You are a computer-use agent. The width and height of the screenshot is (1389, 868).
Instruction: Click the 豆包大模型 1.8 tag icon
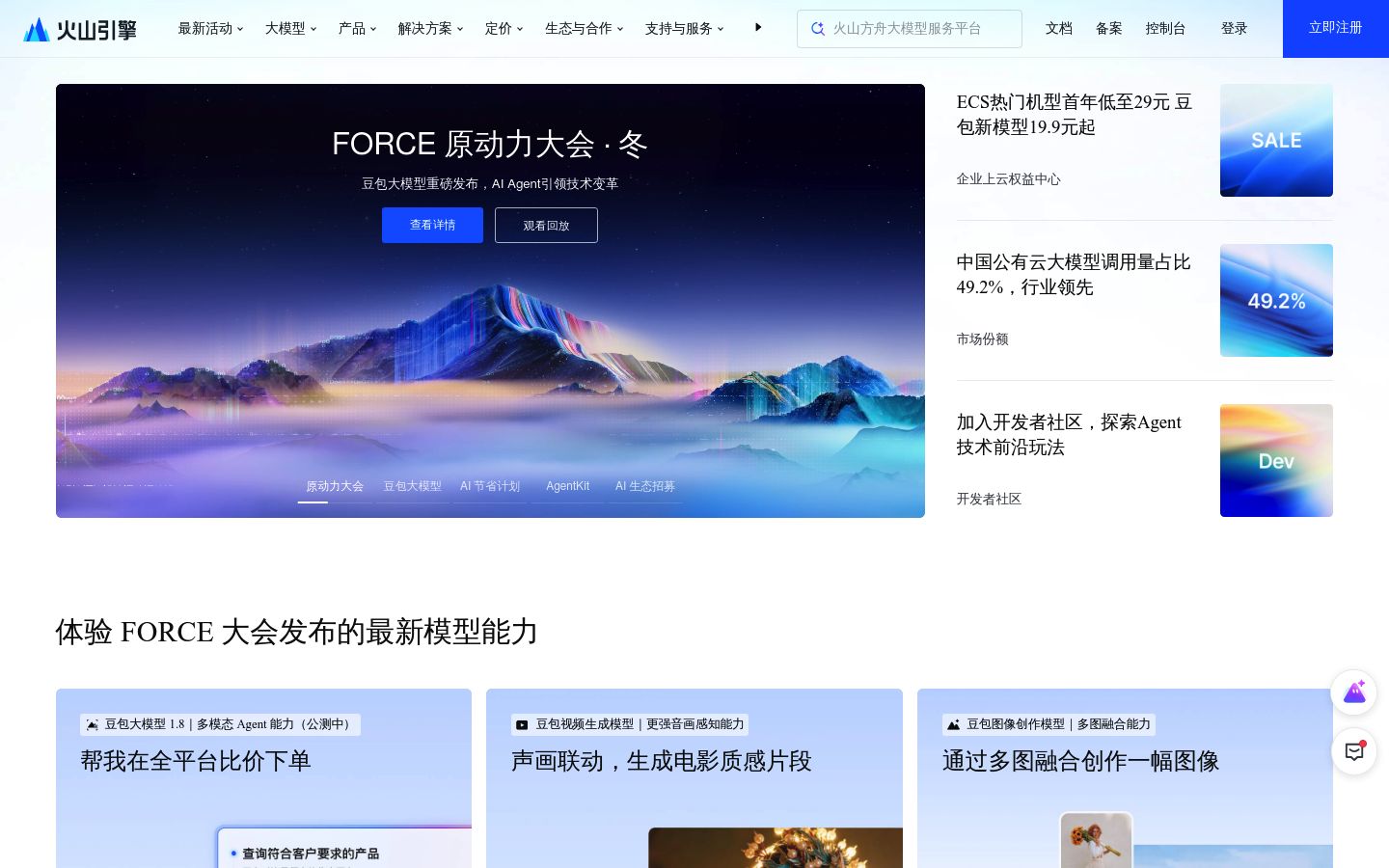click(92, 724)
